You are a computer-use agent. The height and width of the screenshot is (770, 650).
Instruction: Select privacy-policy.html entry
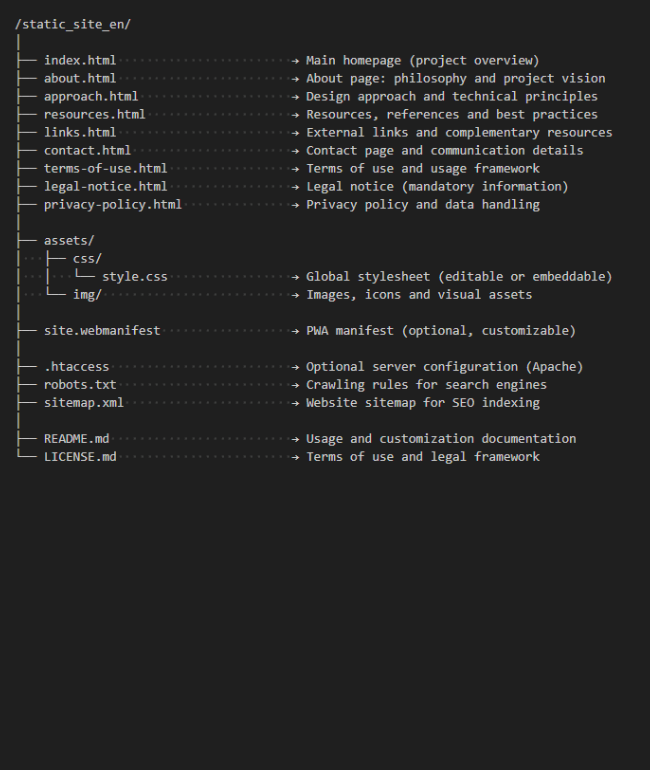[113, 204]
